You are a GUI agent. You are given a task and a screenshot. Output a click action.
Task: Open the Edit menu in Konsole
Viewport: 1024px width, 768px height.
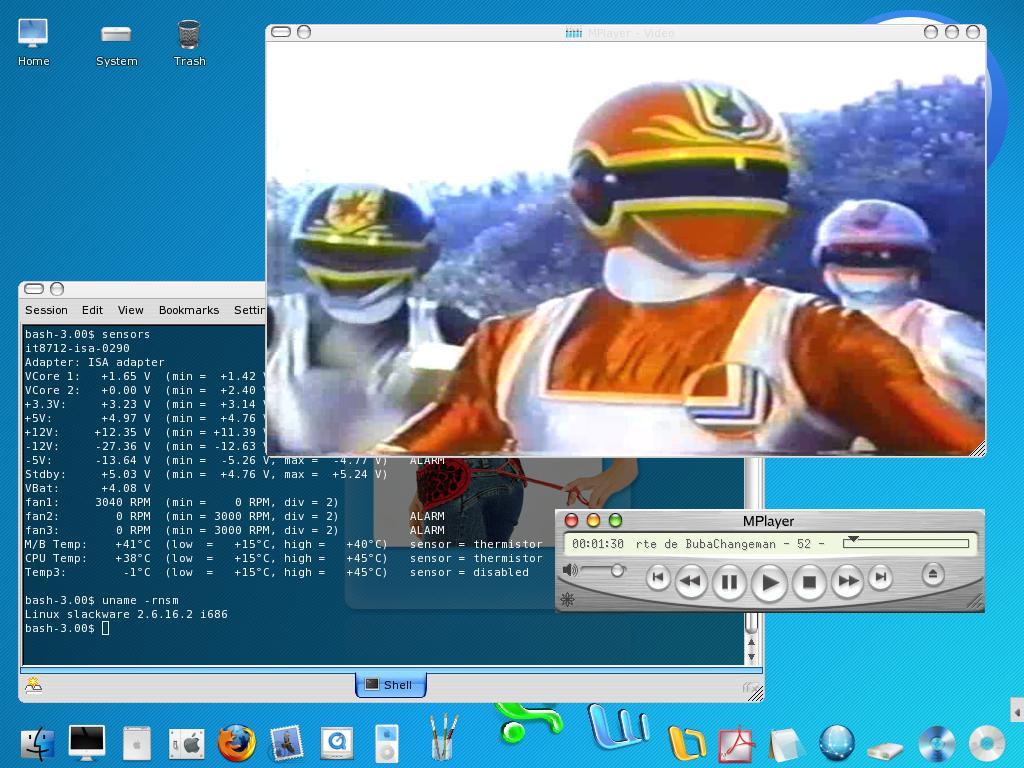click(x=92, y=310)
